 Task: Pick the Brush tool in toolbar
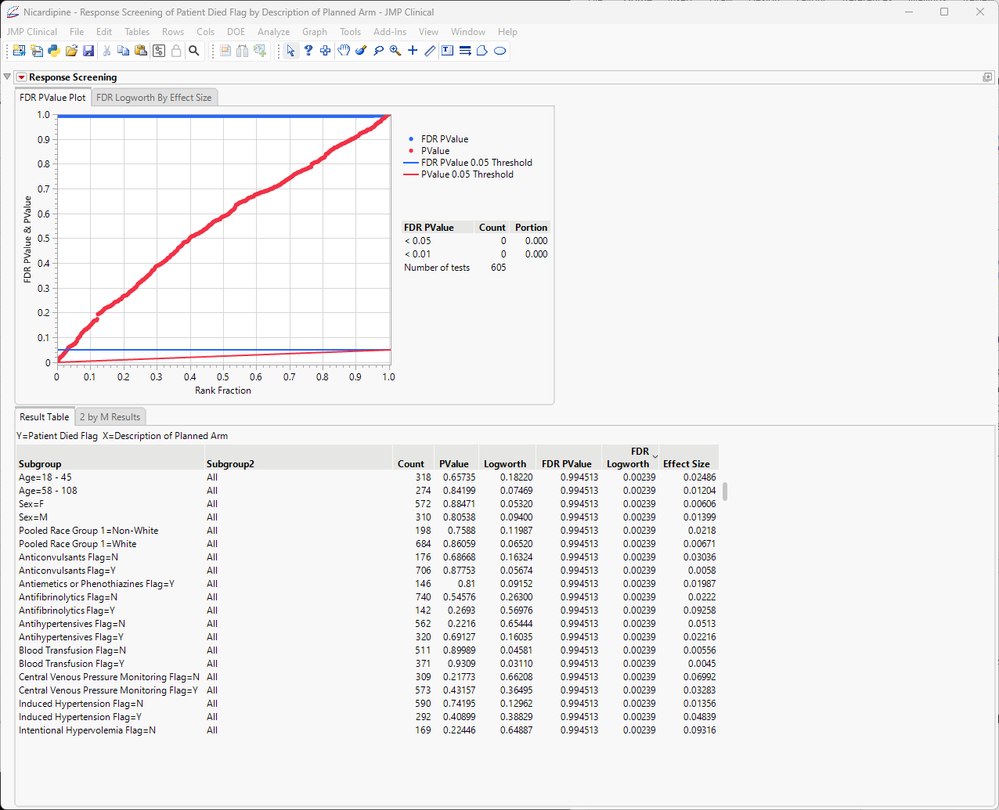(361, 51)
